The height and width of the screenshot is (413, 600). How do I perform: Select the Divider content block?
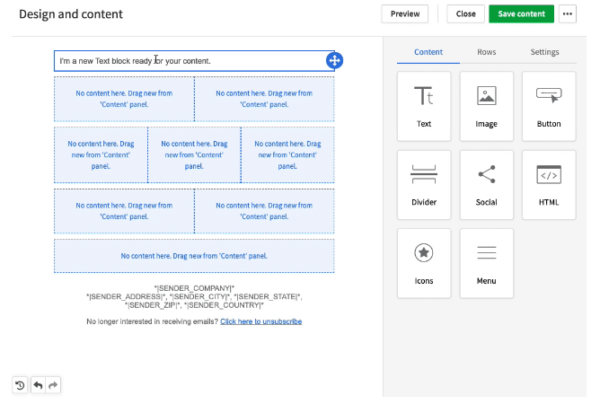click(424, 185)
